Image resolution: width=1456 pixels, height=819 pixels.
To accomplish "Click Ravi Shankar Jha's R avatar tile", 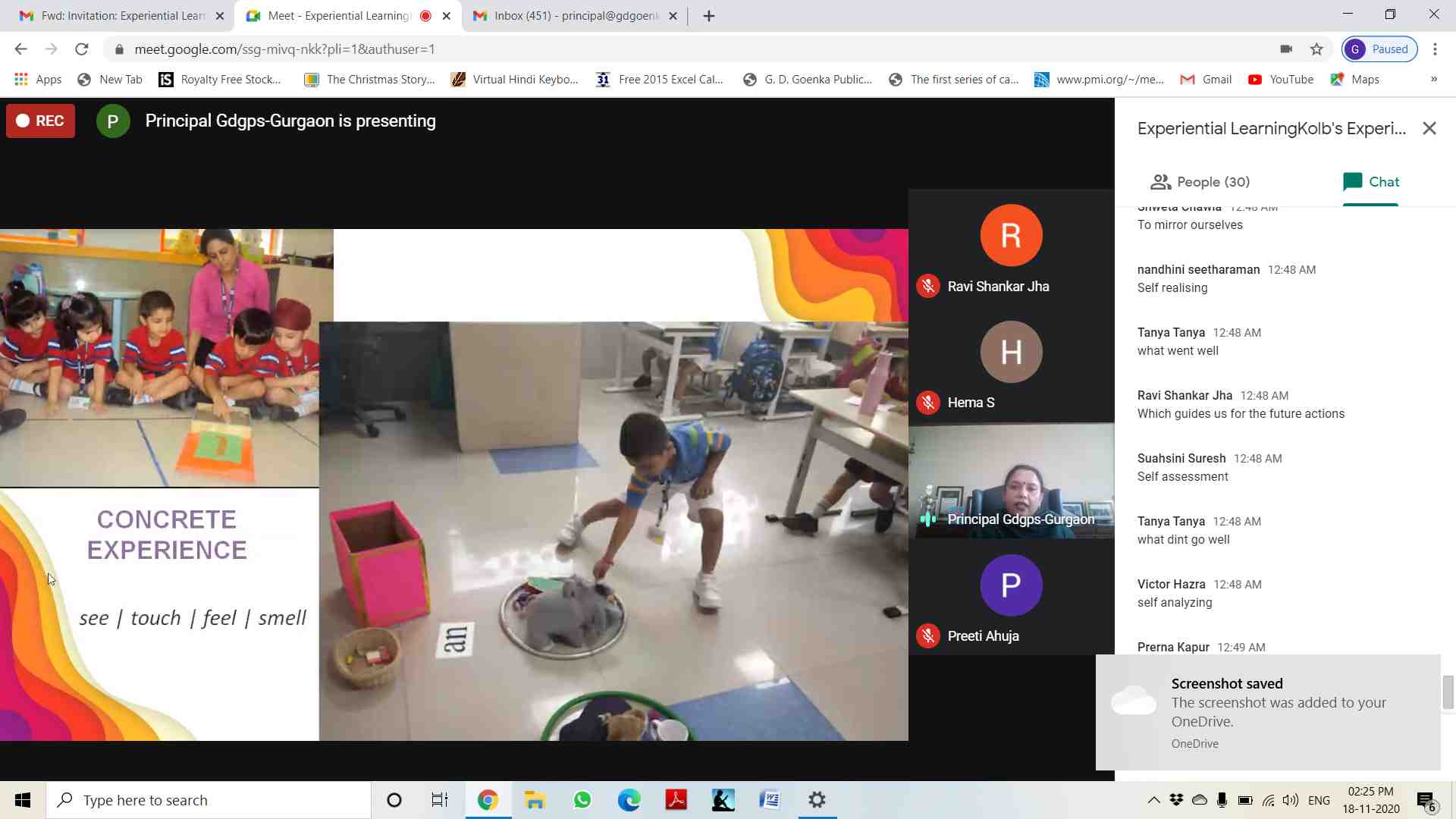I will pyautogui.click(x=1011, y=235).
